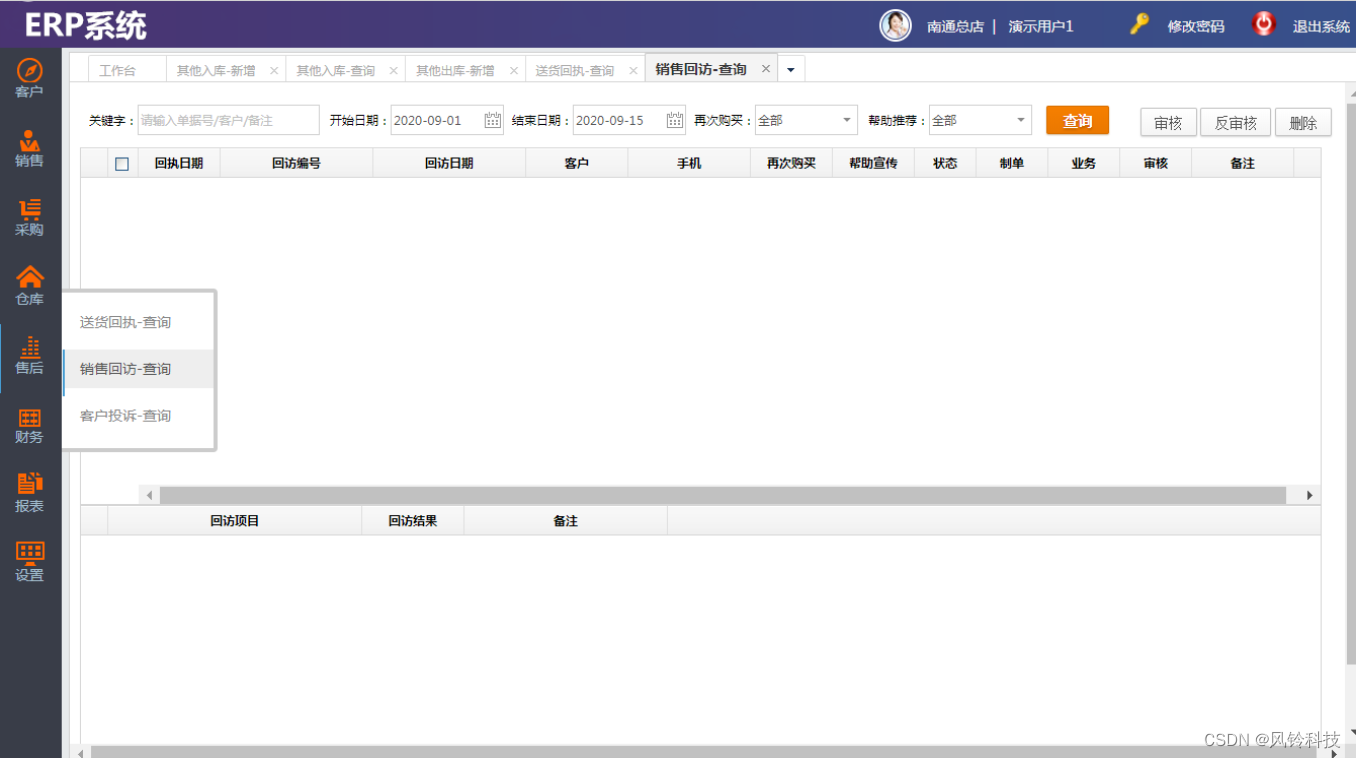The width and height of the screenshot is (1356, 758).
Task: Close the 其他入库-新增 tab
Action: [x=274, y=71]
